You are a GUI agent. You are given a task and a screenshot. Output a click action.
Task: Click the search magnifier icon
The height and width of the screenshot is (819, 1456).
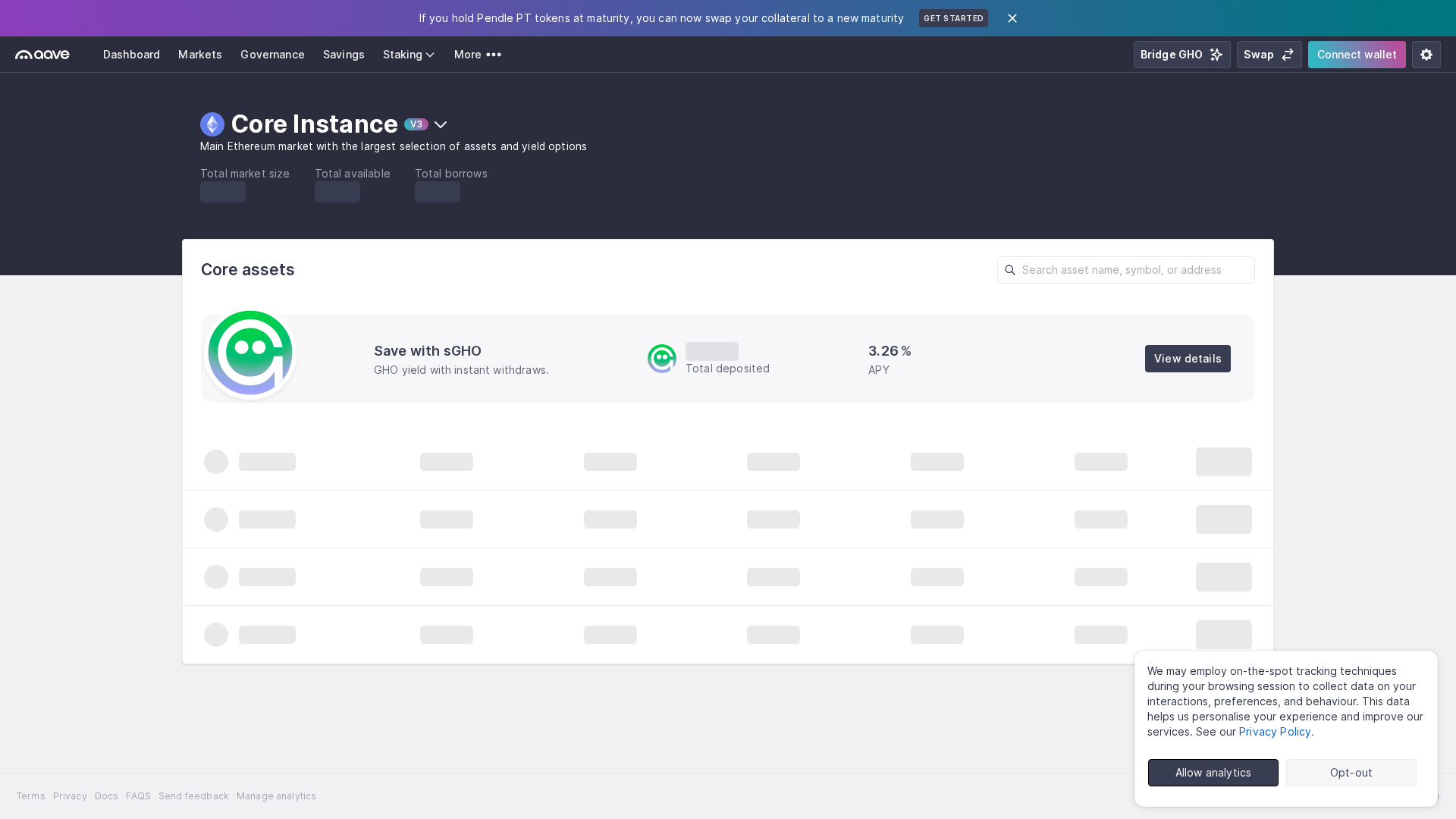(1010, 270)
